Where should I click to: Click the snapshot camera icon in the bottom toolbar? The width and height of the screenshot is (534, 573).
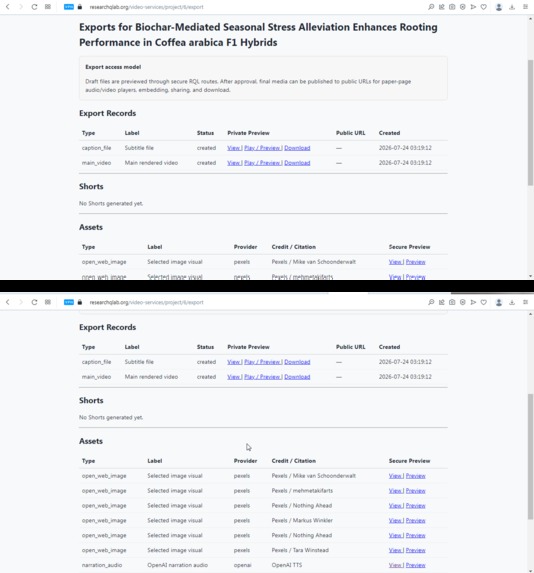(x=452, y=302)
